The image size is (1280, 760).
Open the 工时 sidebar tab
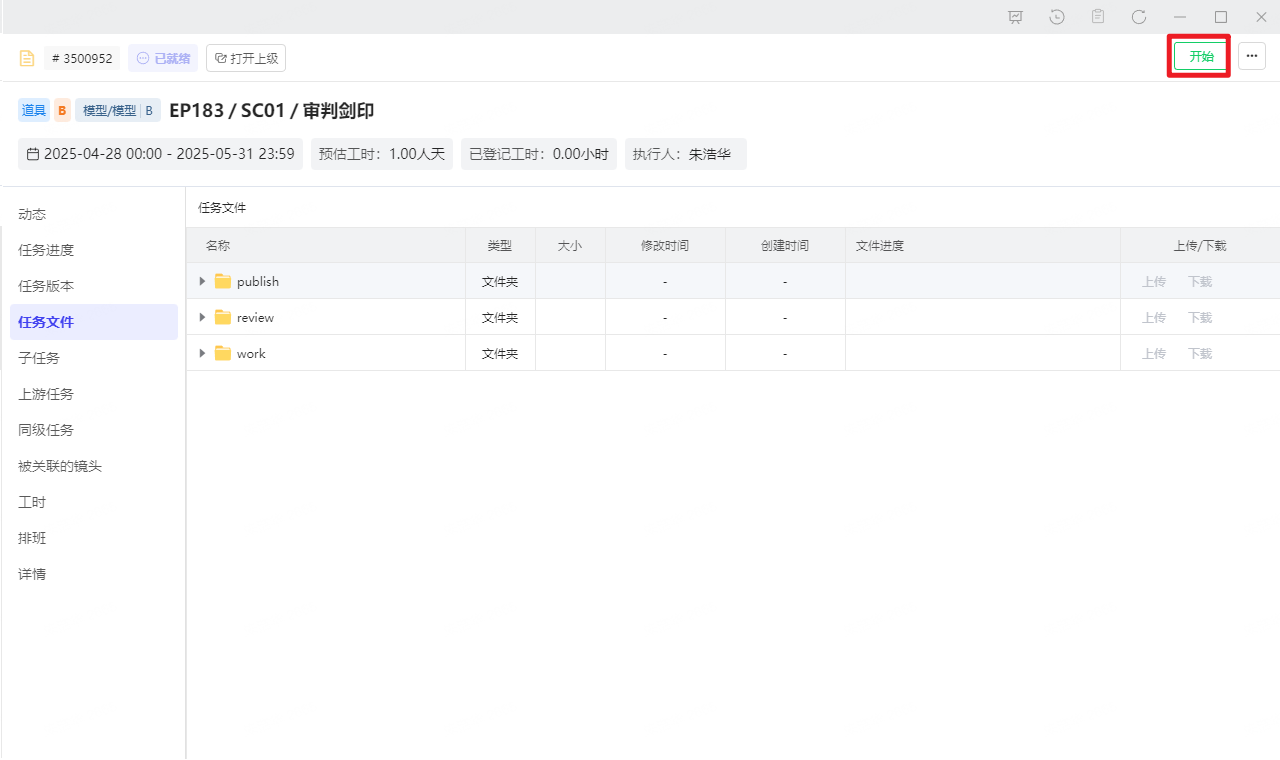tap(32, 502)
